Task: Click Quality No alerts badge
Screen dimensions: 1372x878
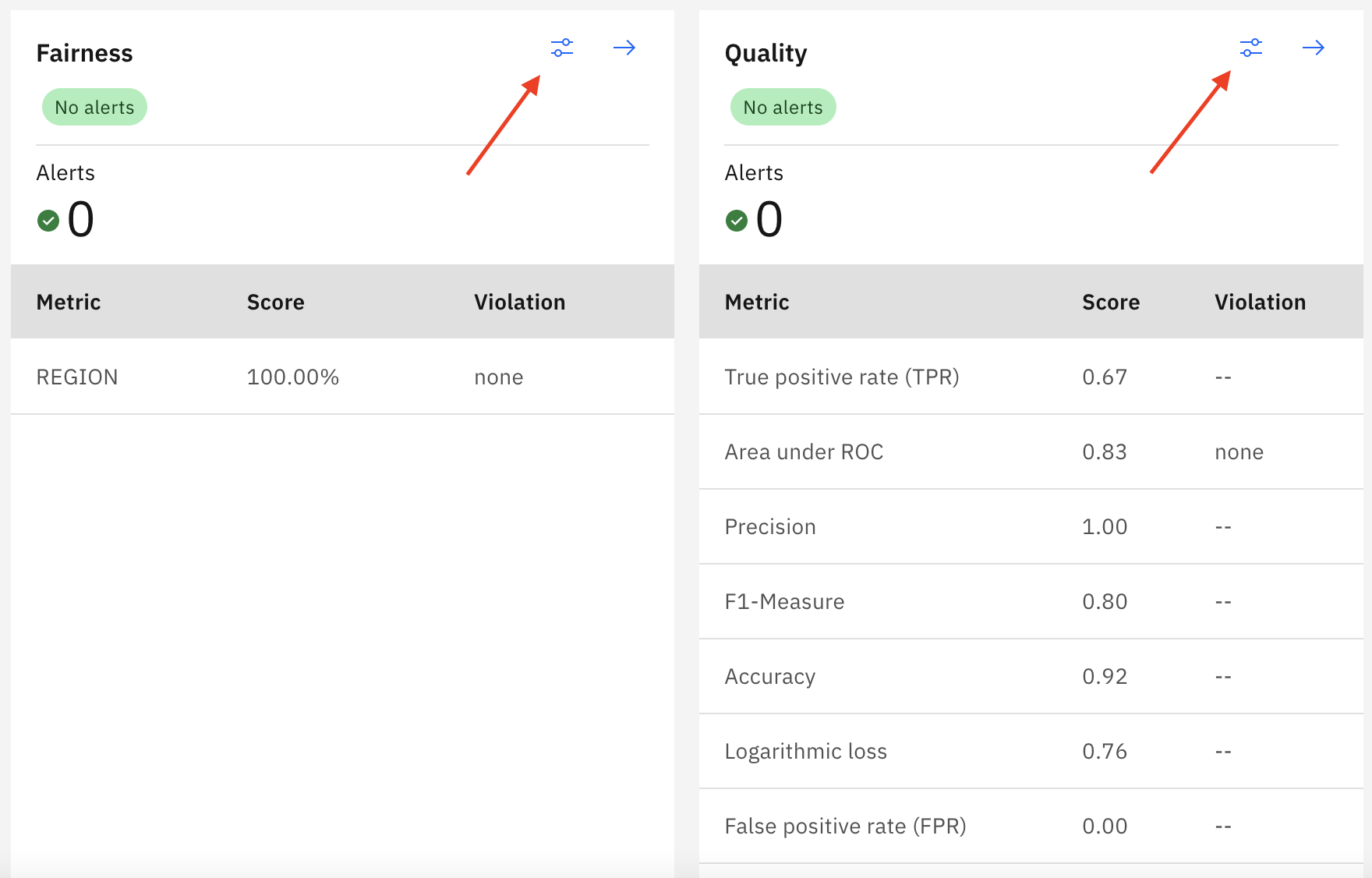Action: tap(783, 107)
